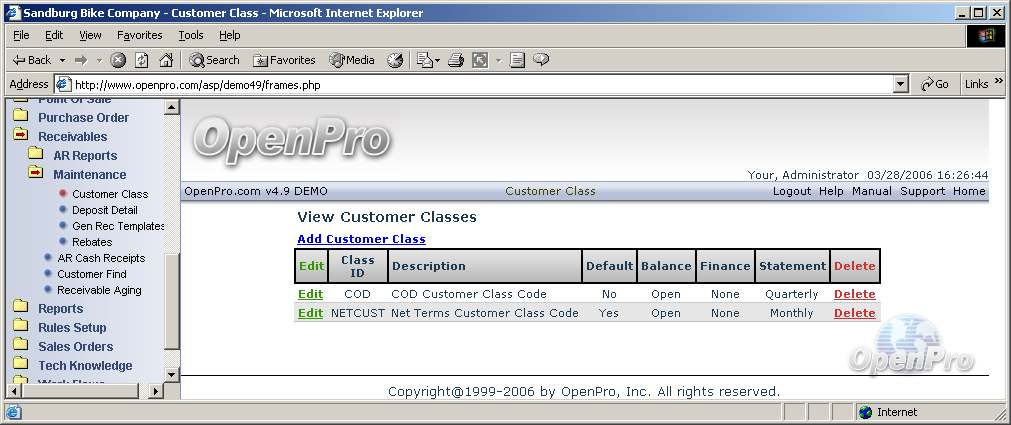Viewport: 1011px width, 425px height.
Task: Click the Refresh page icon
Action: click(142, 60)
